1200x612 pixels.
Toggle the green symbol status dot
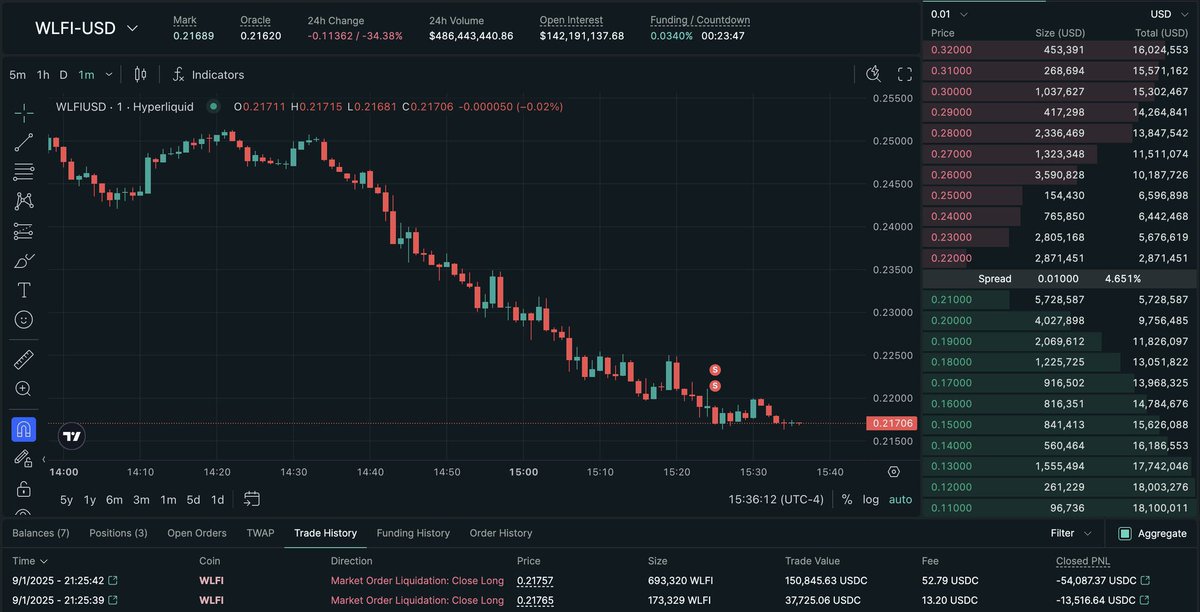coord(213,106)
